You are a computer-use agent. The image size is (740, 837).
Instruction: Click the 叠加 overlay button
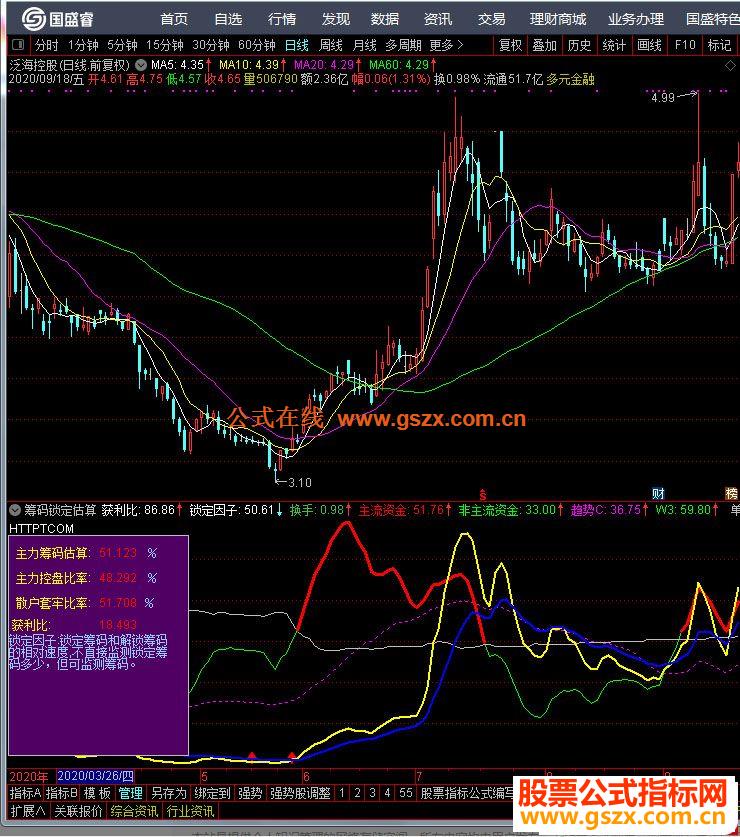pyautogui.click(x=545, y=45)
